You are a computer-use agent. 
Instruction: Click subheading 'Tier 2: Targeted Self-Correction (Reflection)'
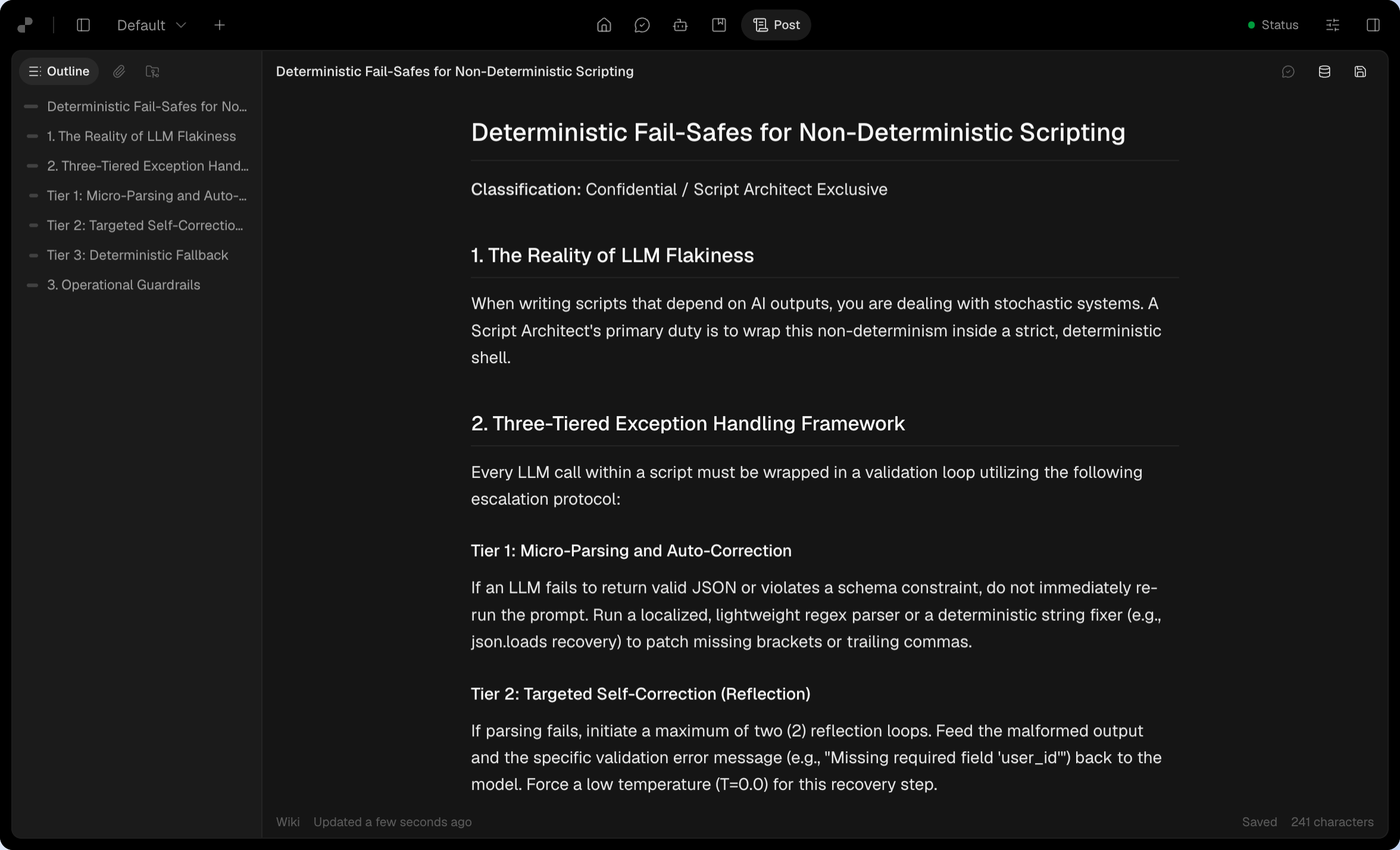[641, 694]
